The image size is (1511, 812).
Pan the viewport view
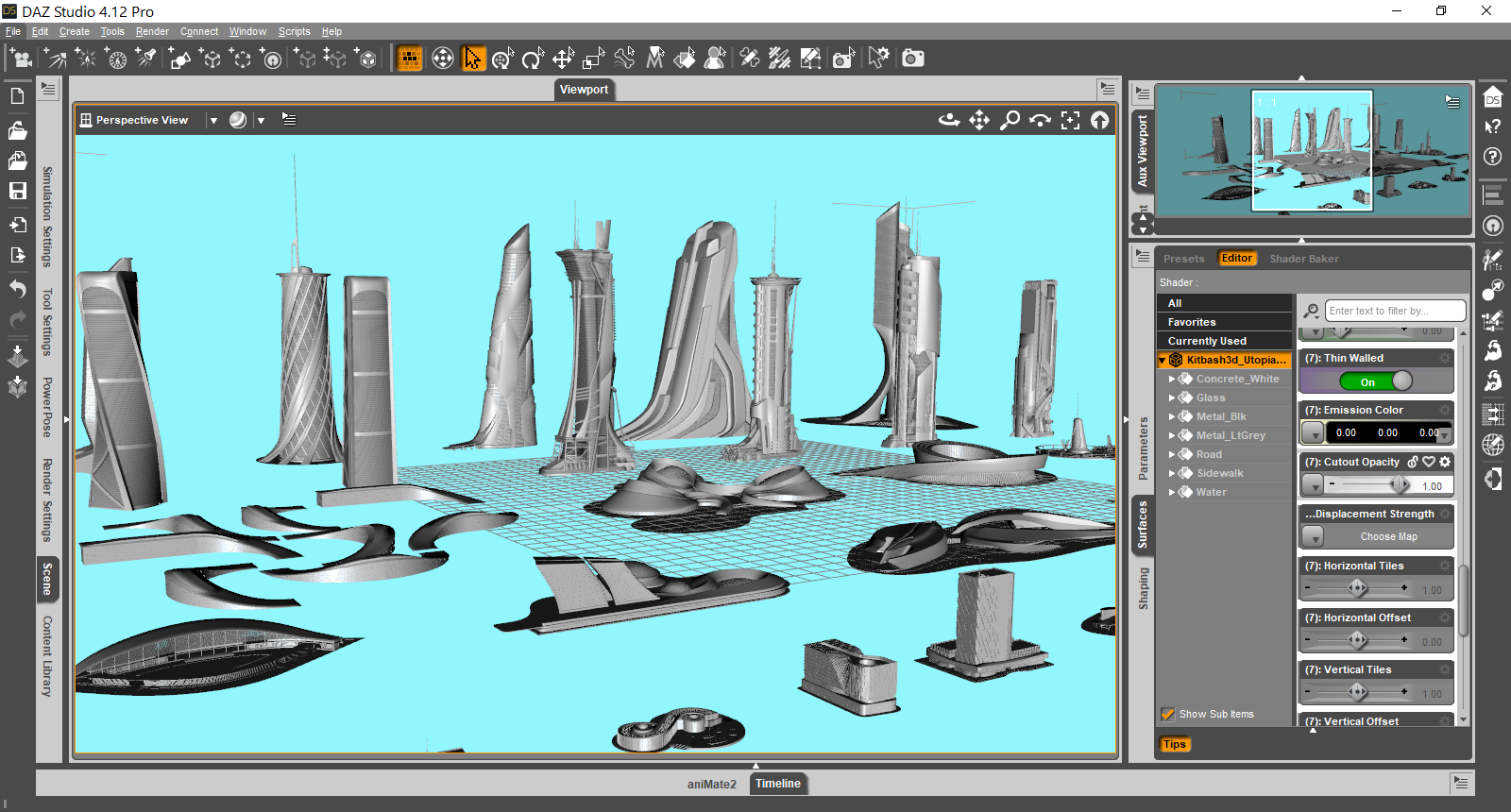tap(979, 120)
